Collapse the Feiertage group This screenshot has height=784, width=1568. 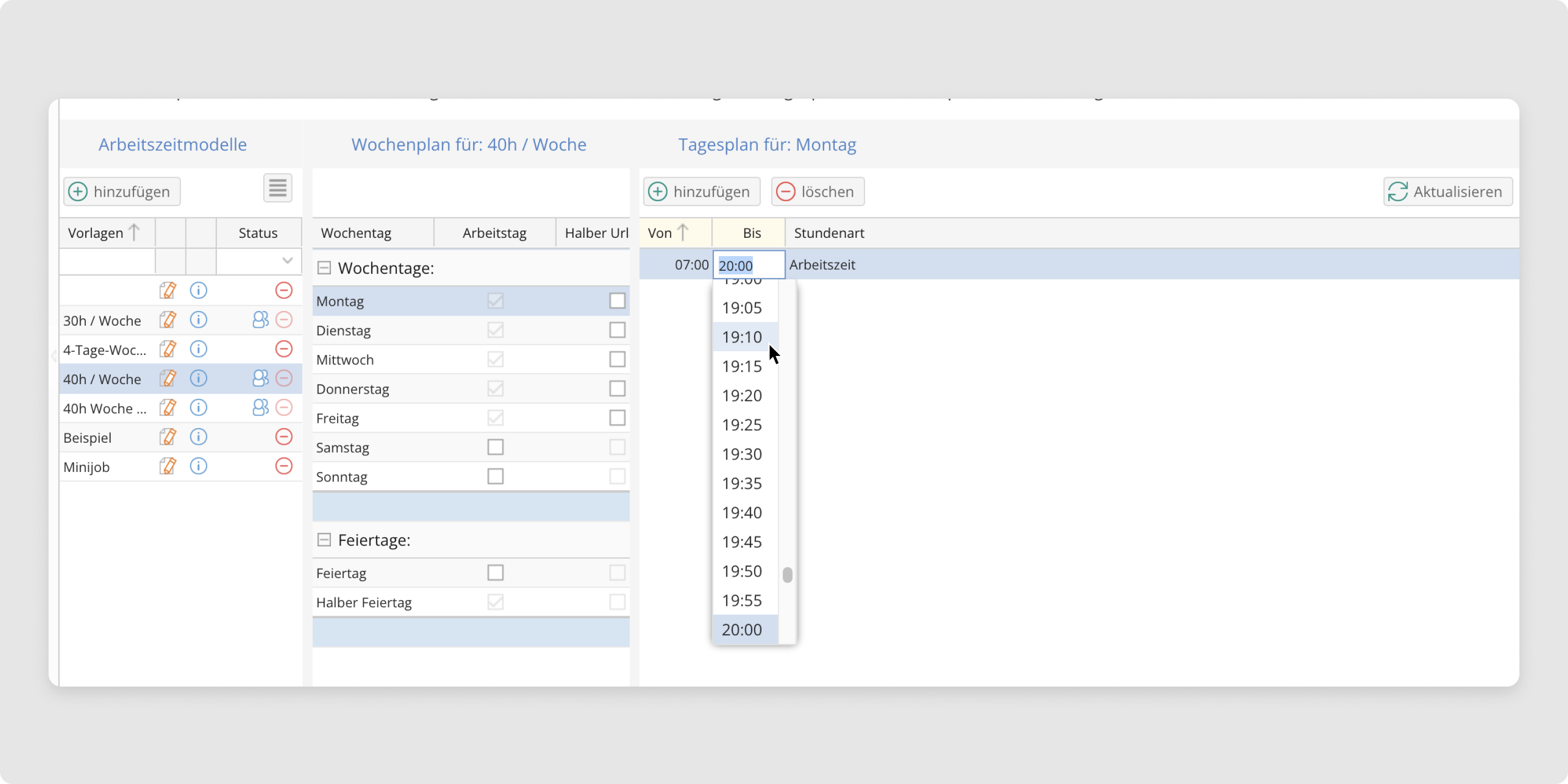point(325,540)
